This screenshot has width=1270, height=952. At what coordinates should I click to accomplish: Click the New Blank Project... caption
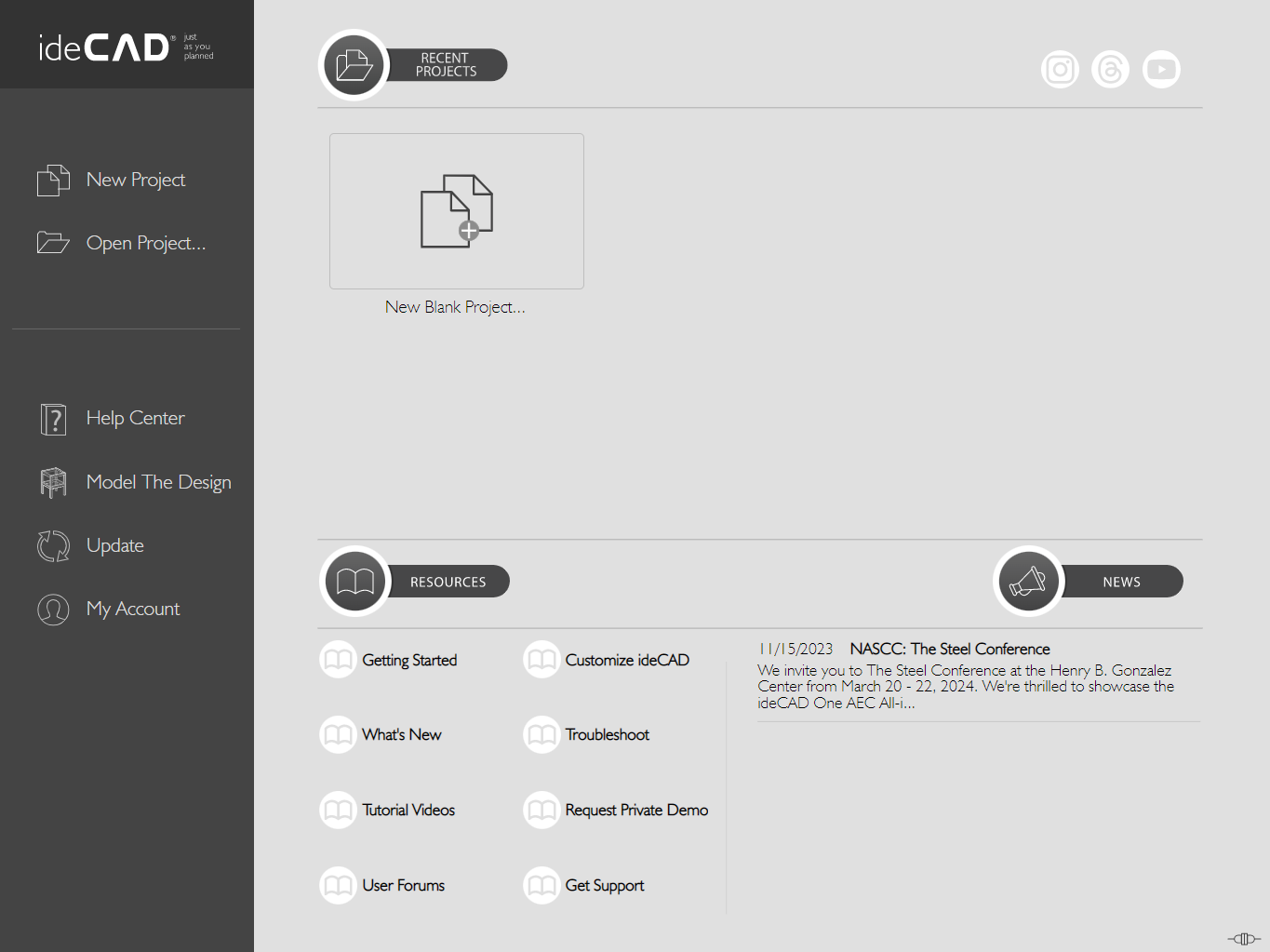tap(456, 307)
